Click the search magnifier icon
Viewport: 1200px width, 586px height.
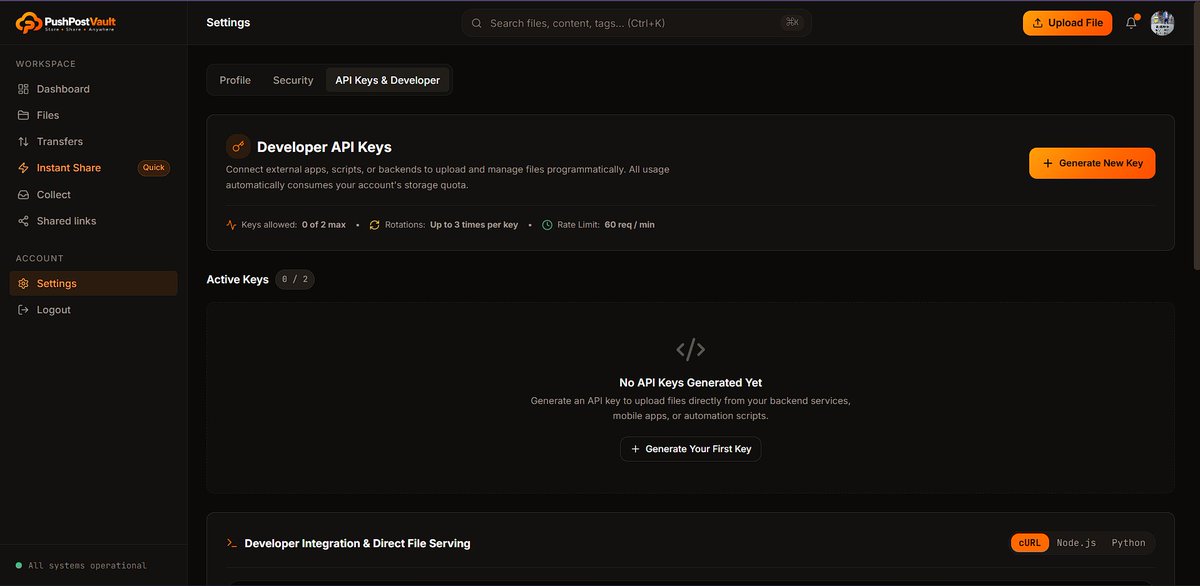476,23
